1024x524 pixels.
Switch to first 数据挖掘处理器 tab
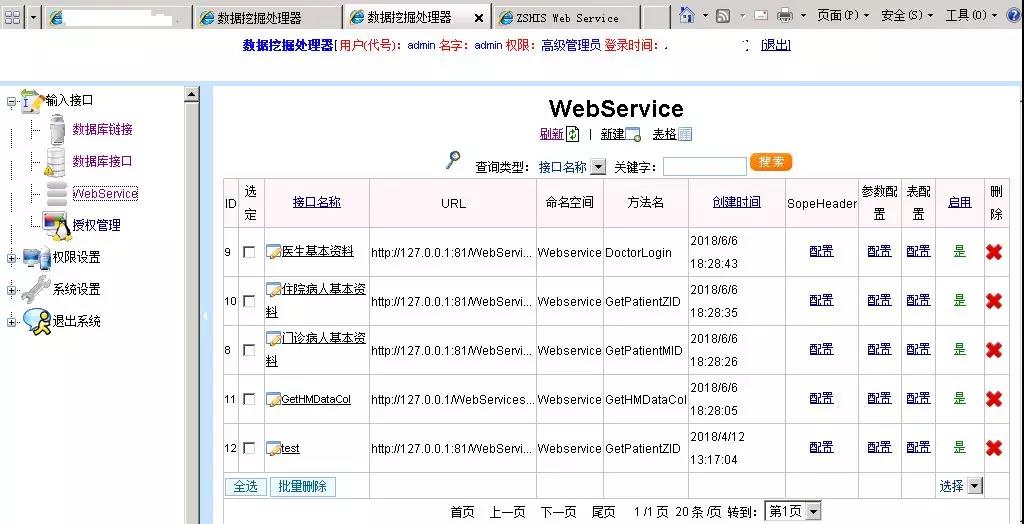(266, 18)
